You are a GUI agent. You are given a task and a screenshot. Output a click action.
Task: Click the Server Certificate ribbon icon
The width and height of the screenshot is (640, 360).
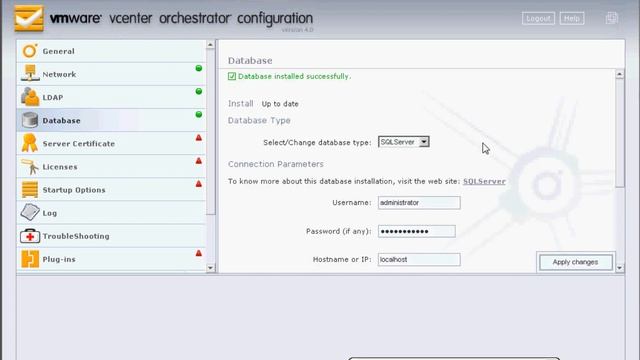coord(30,143)
